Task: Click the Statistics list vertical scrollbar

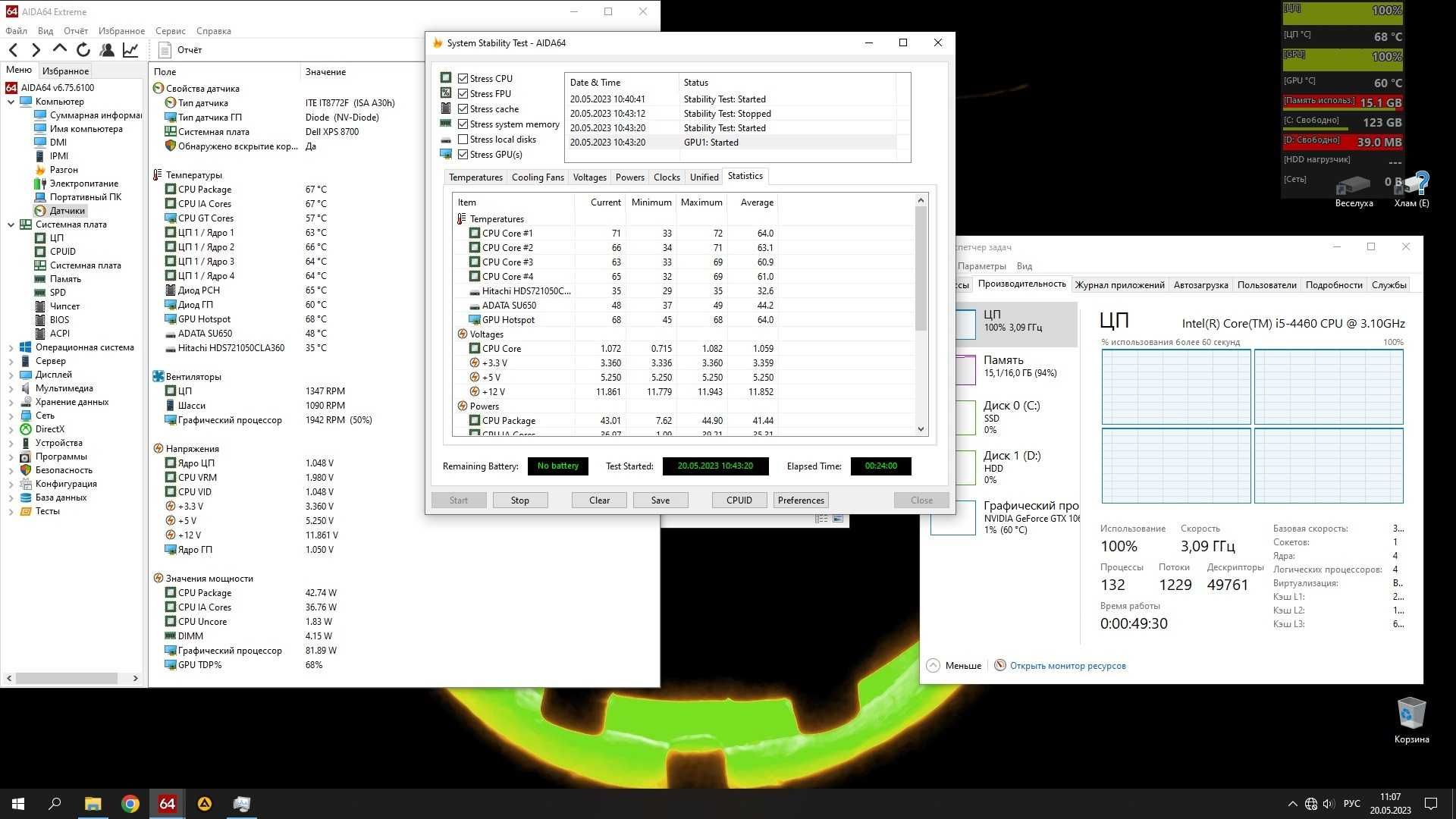Action: (x=921, y=268)
